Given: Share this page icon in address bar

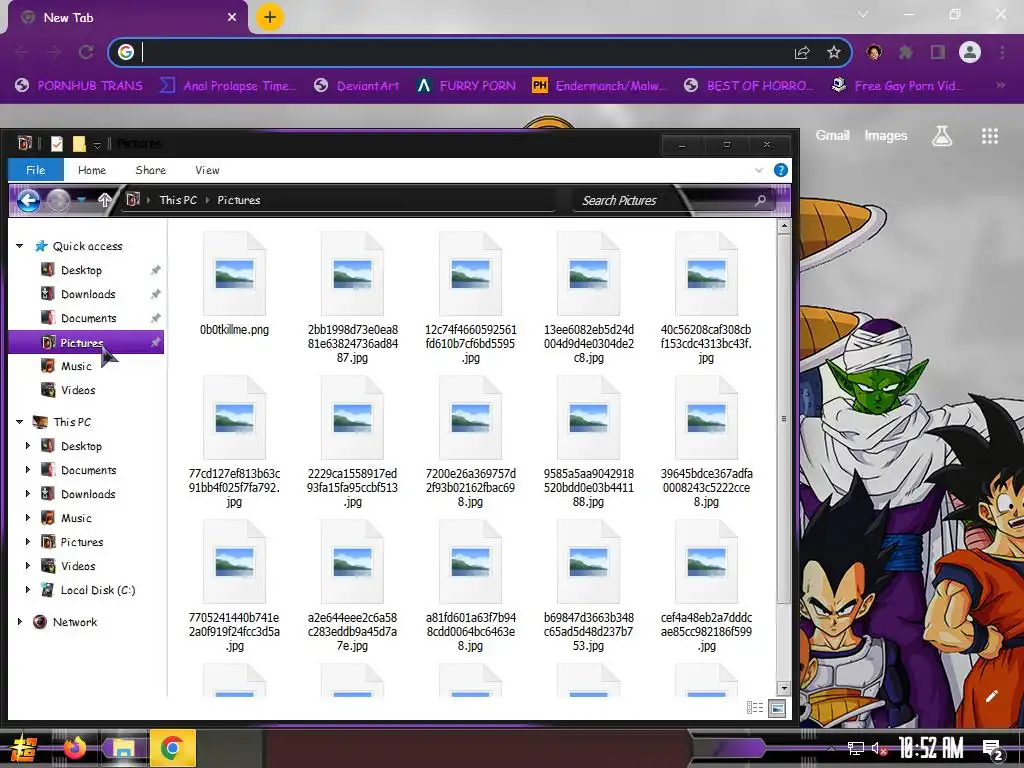Looking at the screenshot, I should pyautogui.click(x=802, y=52).
